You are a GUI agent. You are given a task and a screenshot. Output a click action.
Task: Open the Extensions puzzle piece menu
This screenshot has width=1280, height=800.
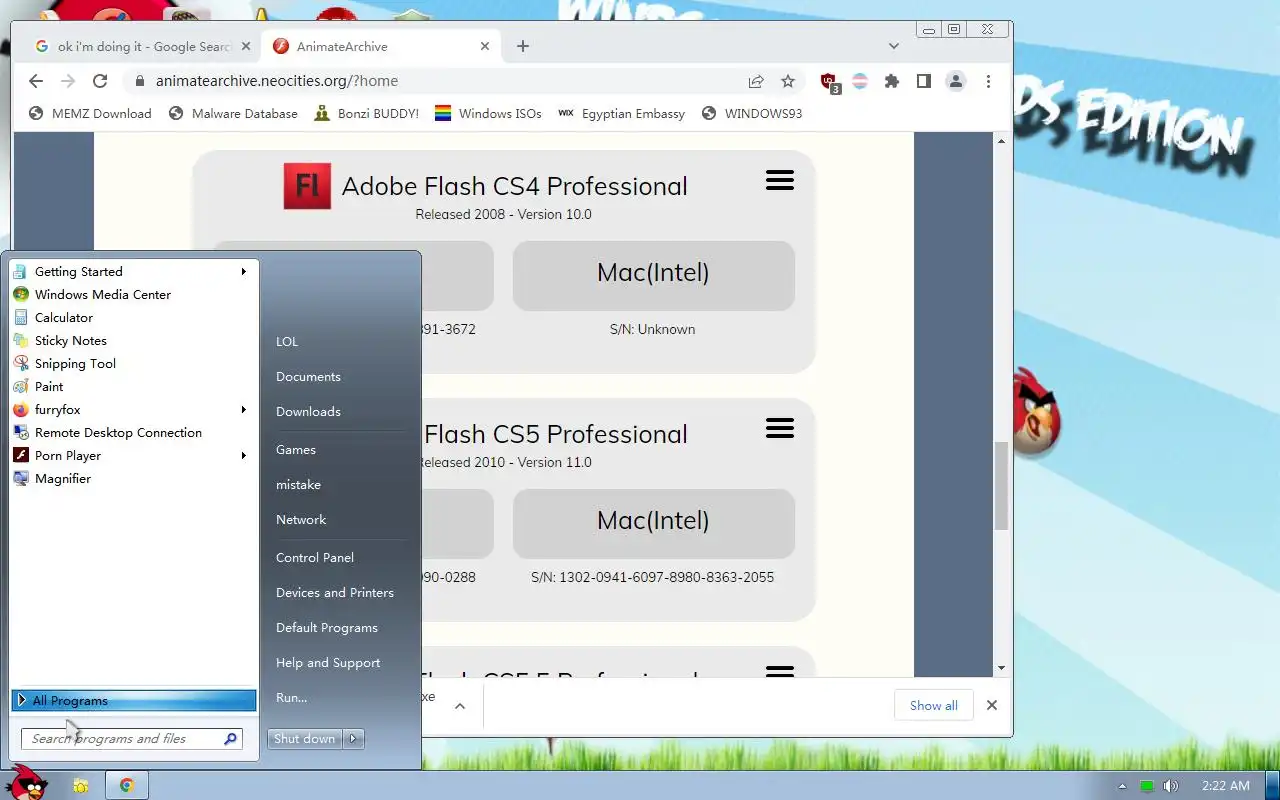892,81
